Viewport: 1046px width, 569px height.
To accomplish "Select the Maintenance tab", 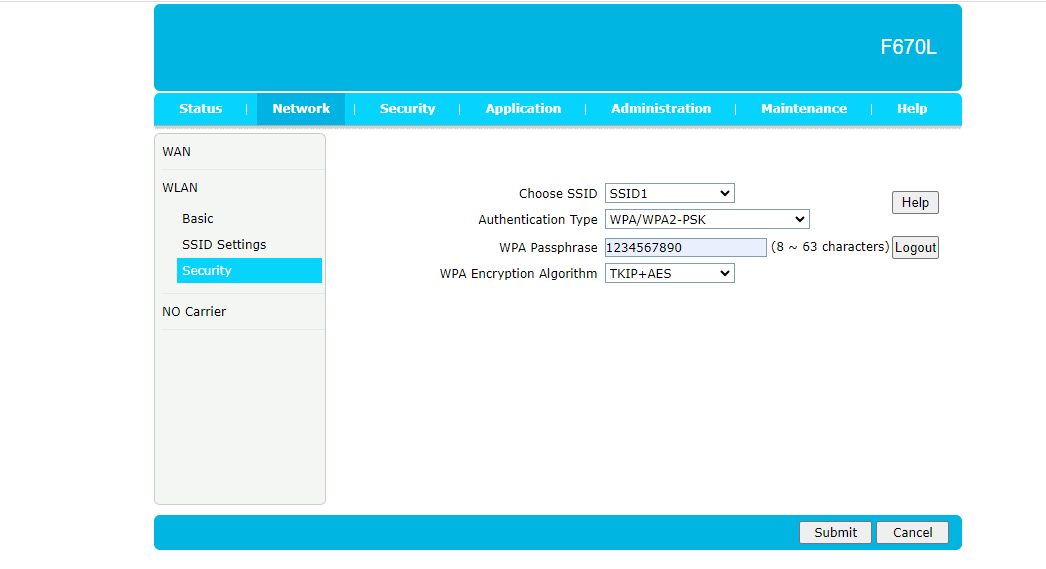I will click(x=803, y=109).
